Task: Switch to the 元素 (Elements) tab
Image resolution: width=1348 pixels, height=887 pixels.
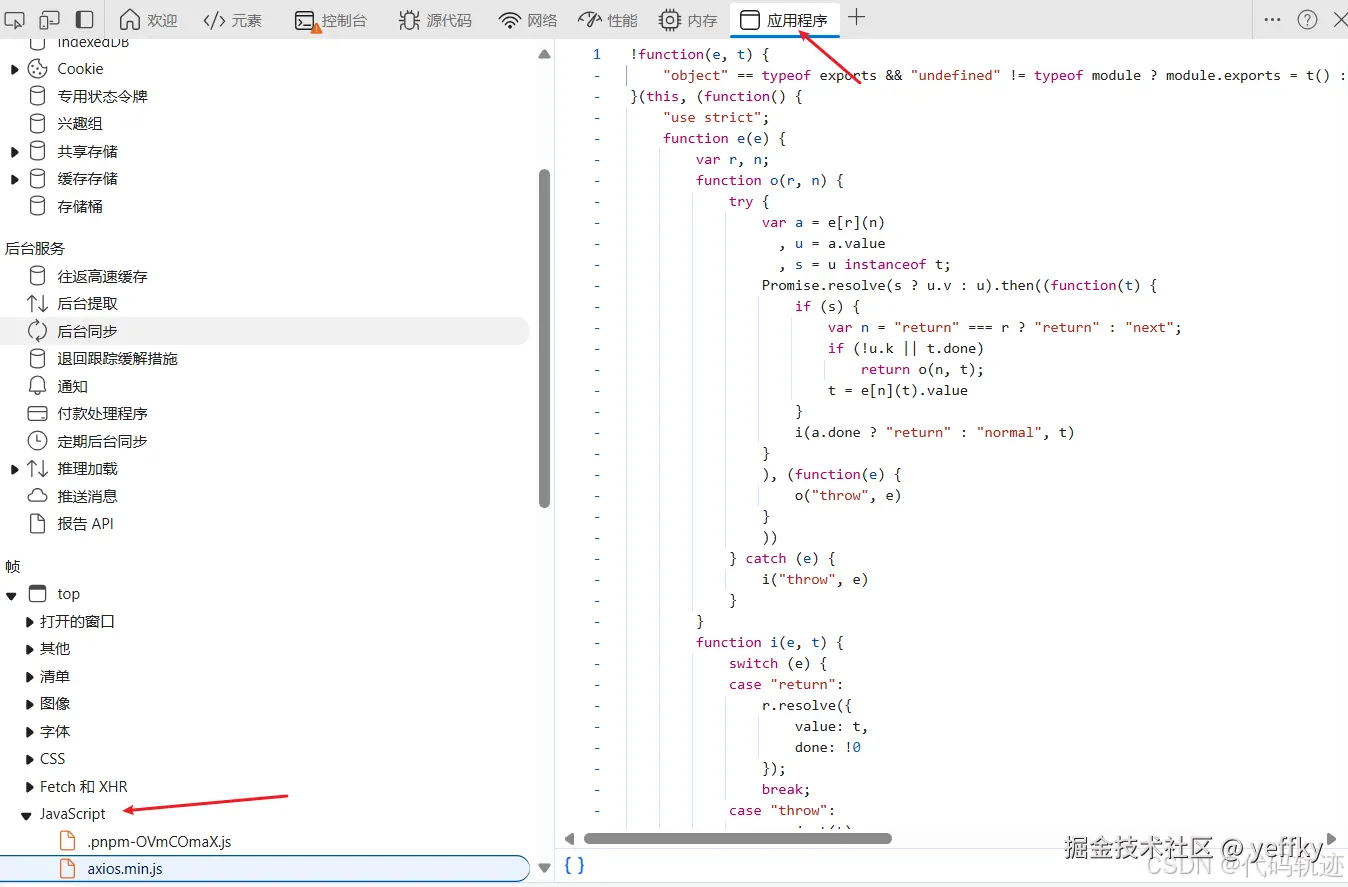Action: pos(232,20)
